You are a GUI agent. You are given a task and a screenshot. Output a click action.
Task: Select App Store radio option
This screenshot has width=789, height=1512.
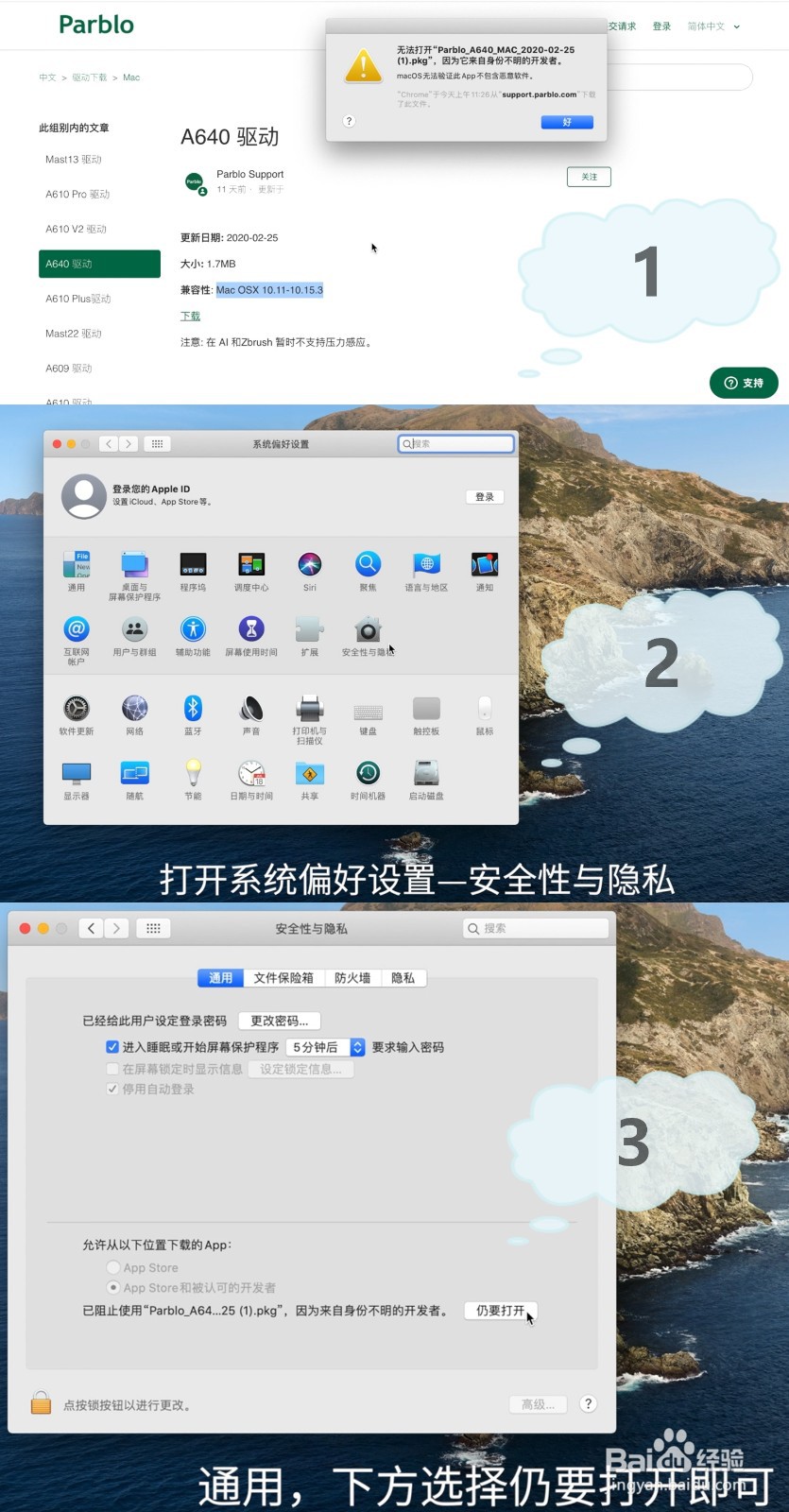point(113,1267)
